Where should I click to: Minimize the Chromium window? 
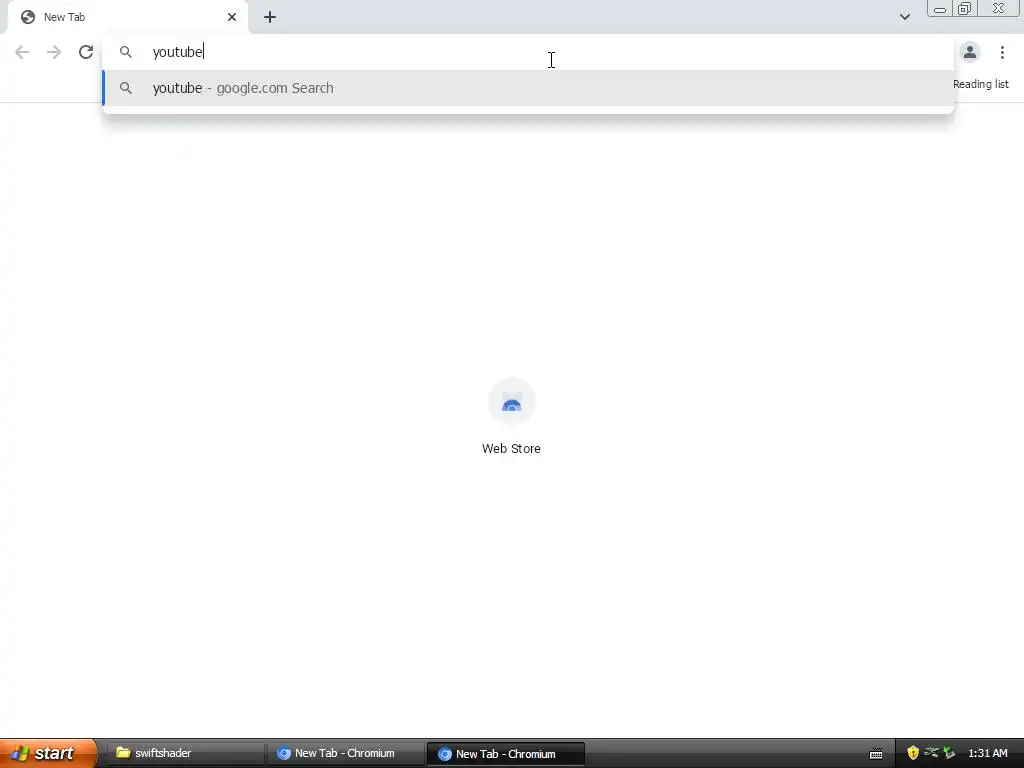point(940,9)
